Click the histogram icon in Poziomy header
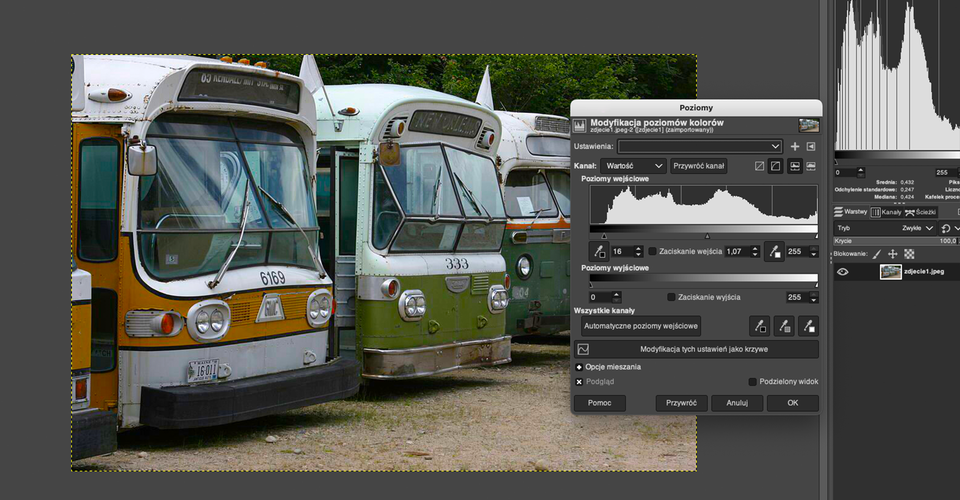960x500 pixels. (x=579, y=126)
